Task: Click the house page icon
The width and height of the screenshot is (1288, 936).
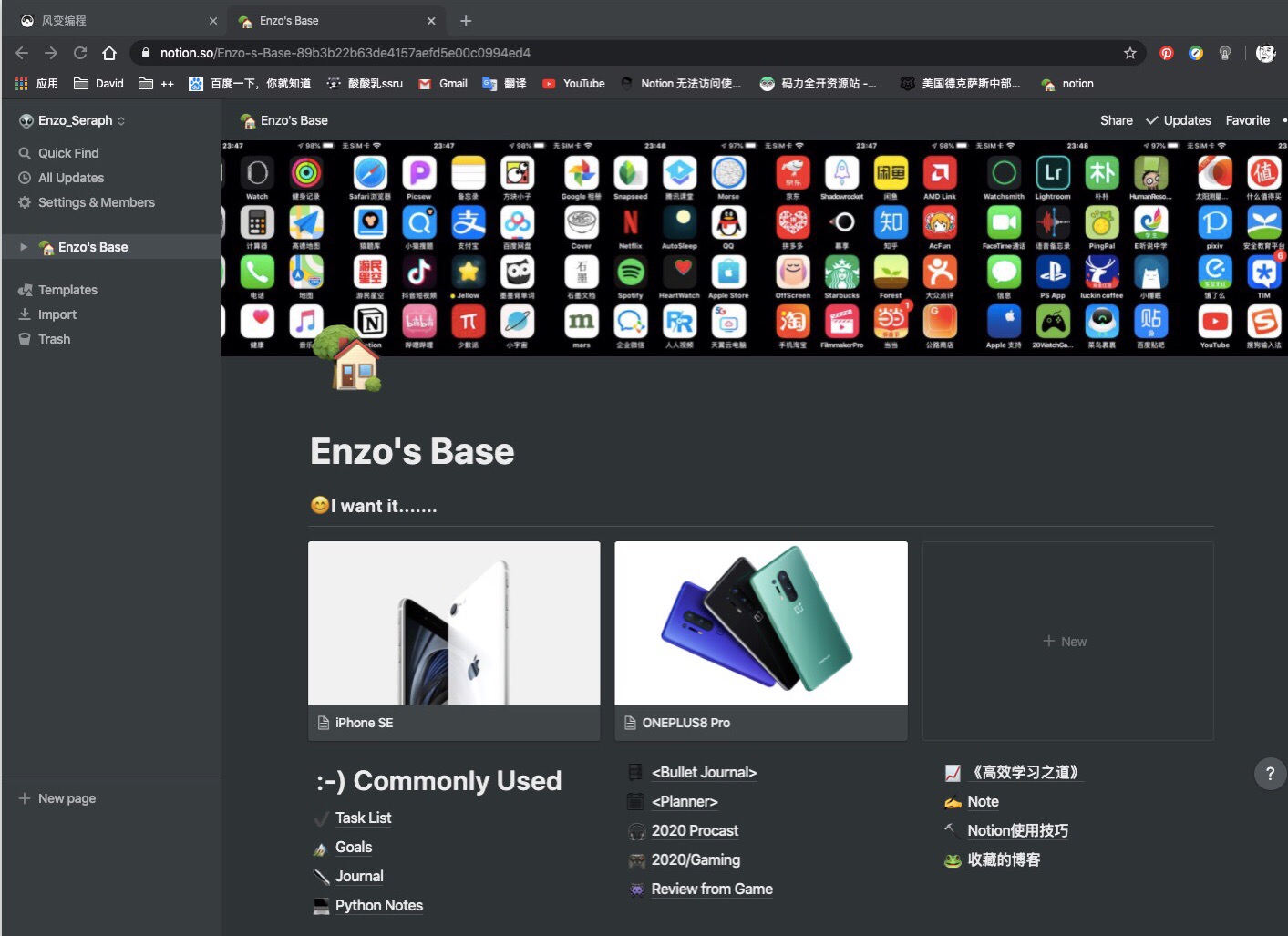Action: [347, 358]
